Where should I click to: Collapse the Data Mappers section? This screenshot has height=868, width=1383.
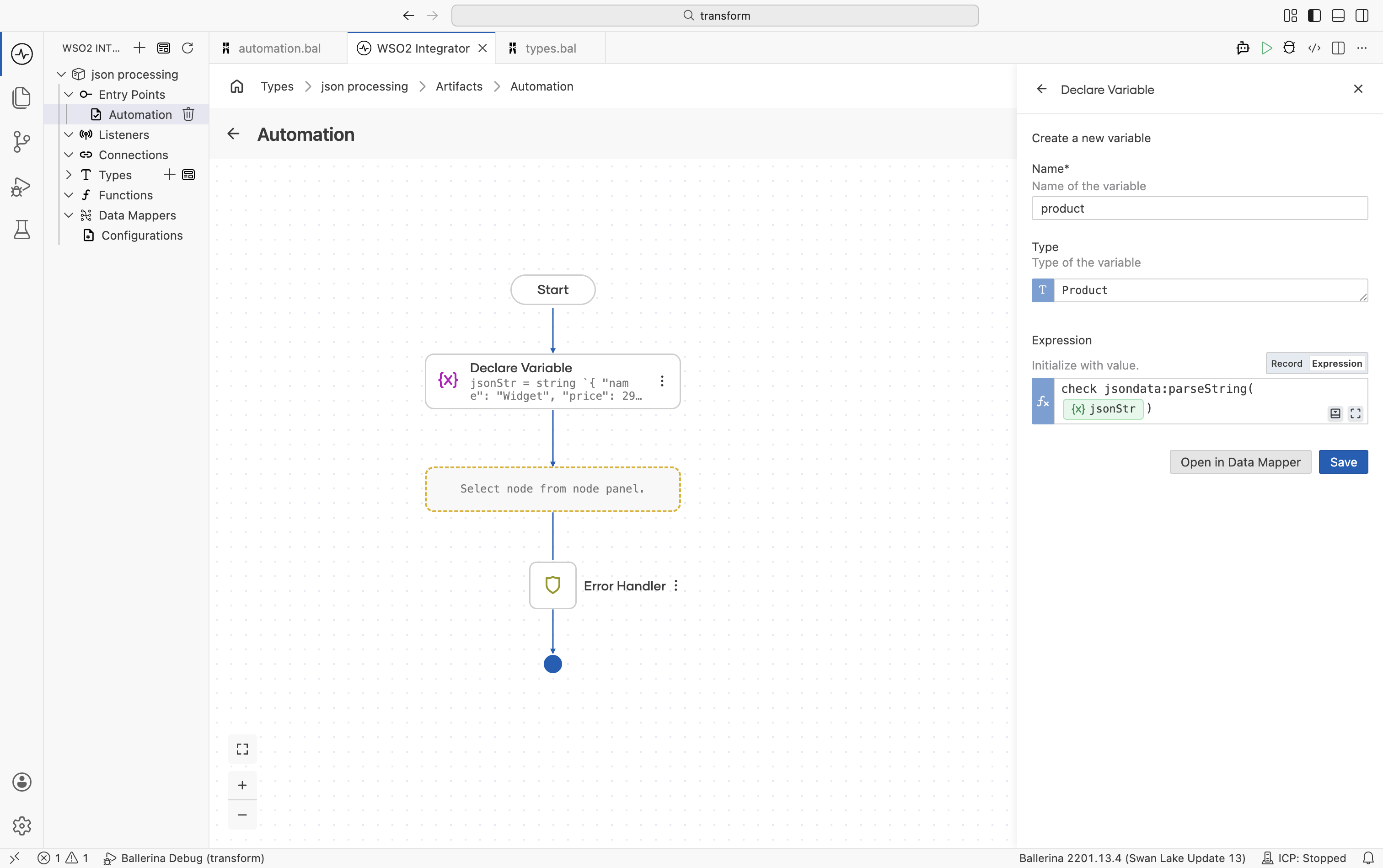(69, 214)
